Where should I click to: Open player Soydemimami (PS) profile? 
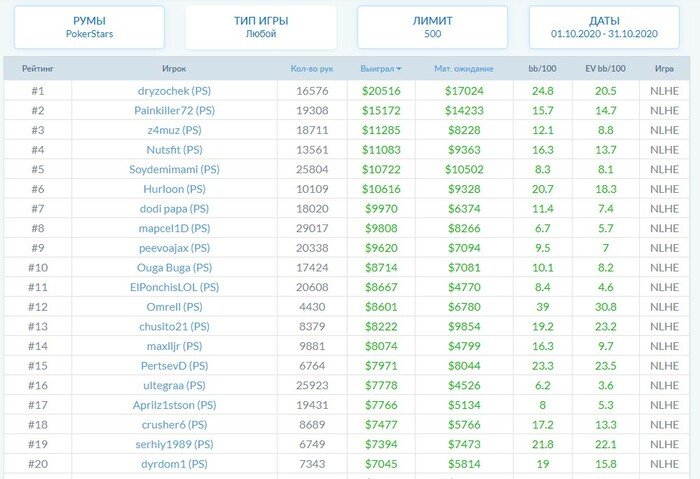point(174,169)
